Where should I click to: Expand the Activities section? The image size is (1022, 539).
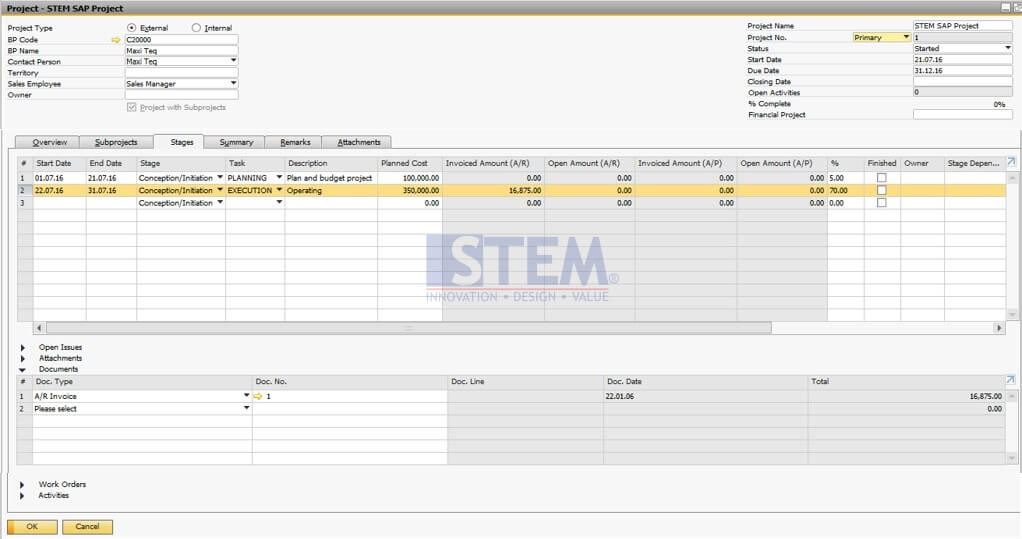(x=23, y=495)
